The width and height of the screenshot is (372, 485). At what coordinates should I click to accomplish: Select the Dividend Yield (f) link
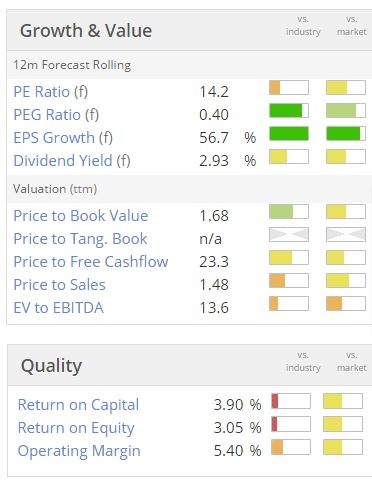72,161
